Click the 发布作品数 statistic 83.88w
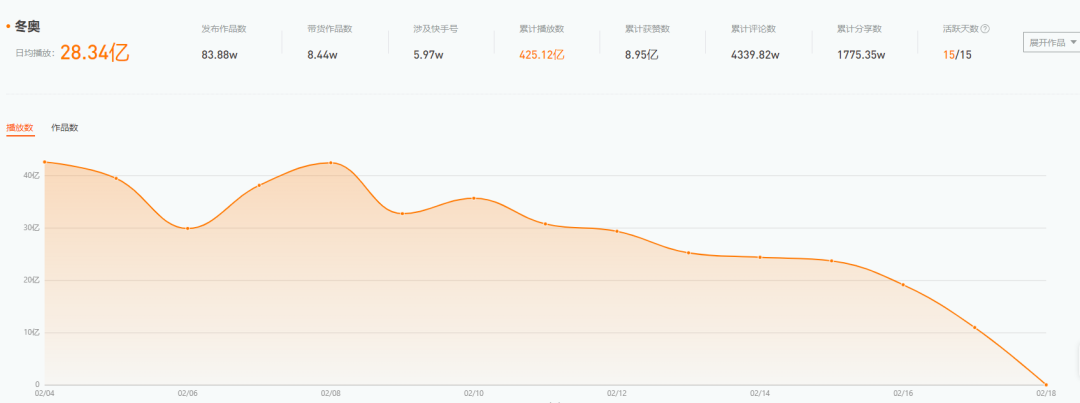This screenshot has width=1080, height=403. pyautogui.click(x=217, y=55)
